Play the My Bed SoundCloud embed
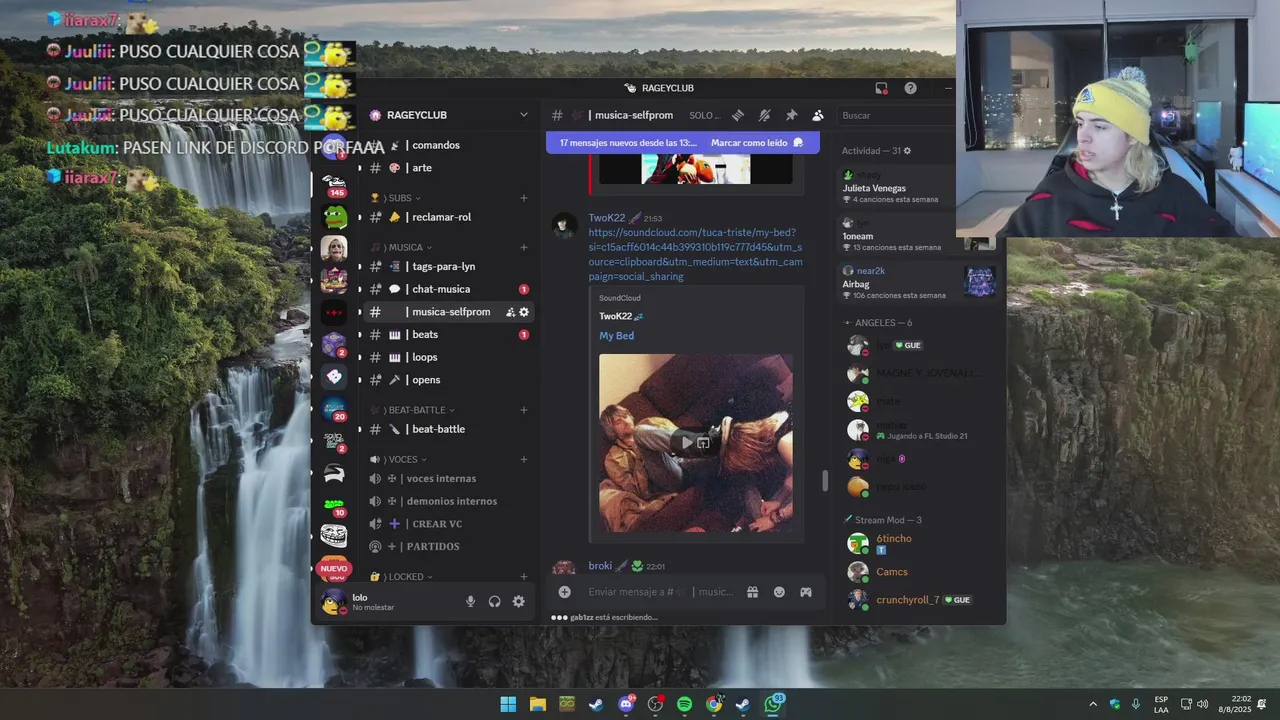Viewport: 1280px width, 720px height. (x=685, y=442)
